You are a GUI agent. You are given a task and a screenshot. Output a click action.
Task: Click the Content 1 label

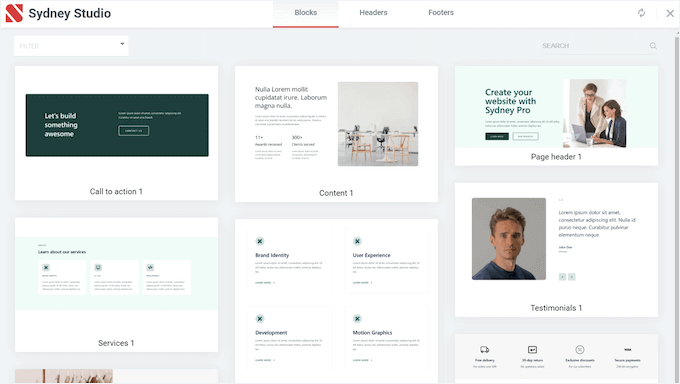(x=336, y=193)
